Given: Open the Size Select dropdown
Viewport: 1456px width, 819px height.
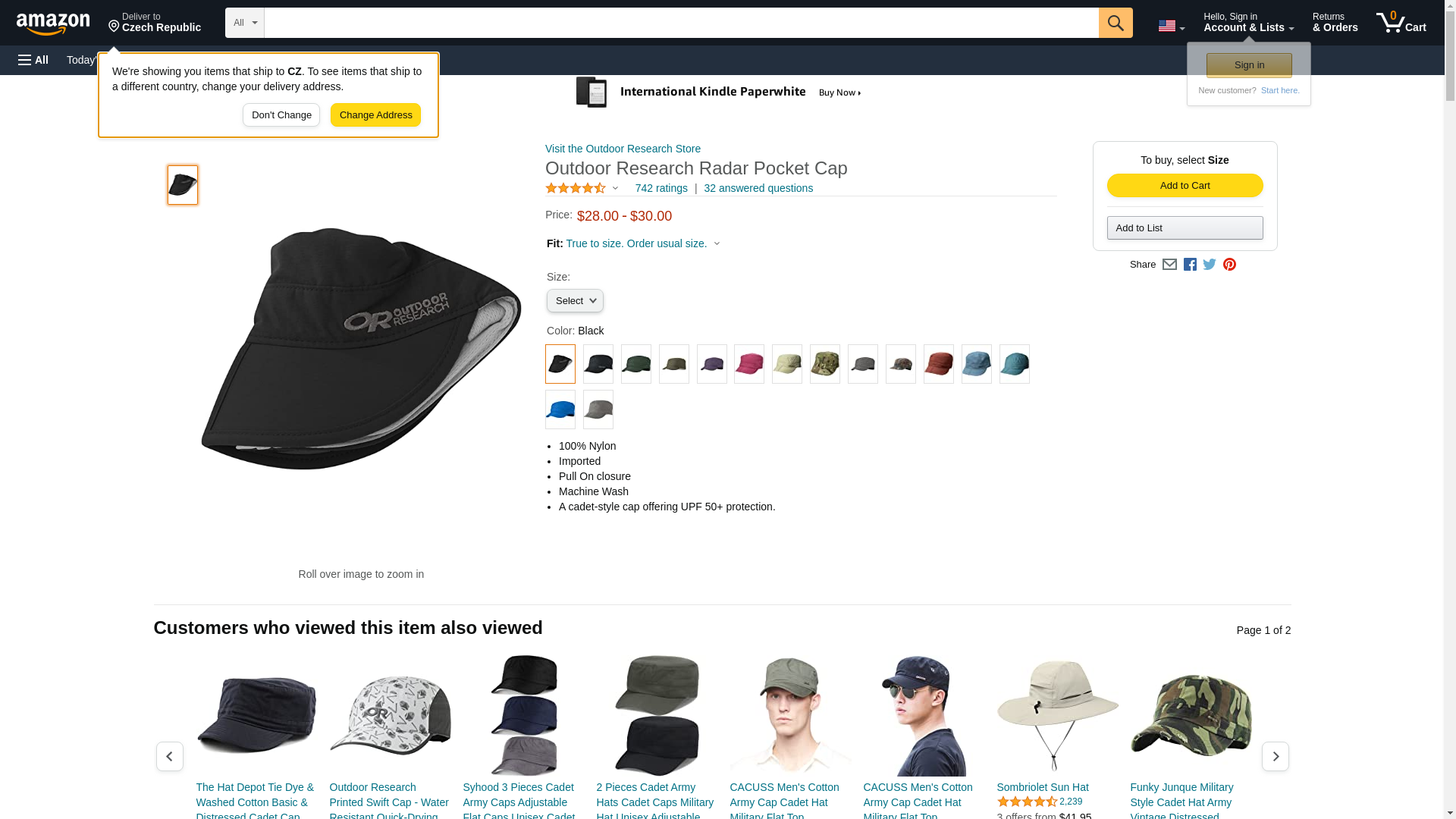Looking at the screenshot, I should 575,301.
